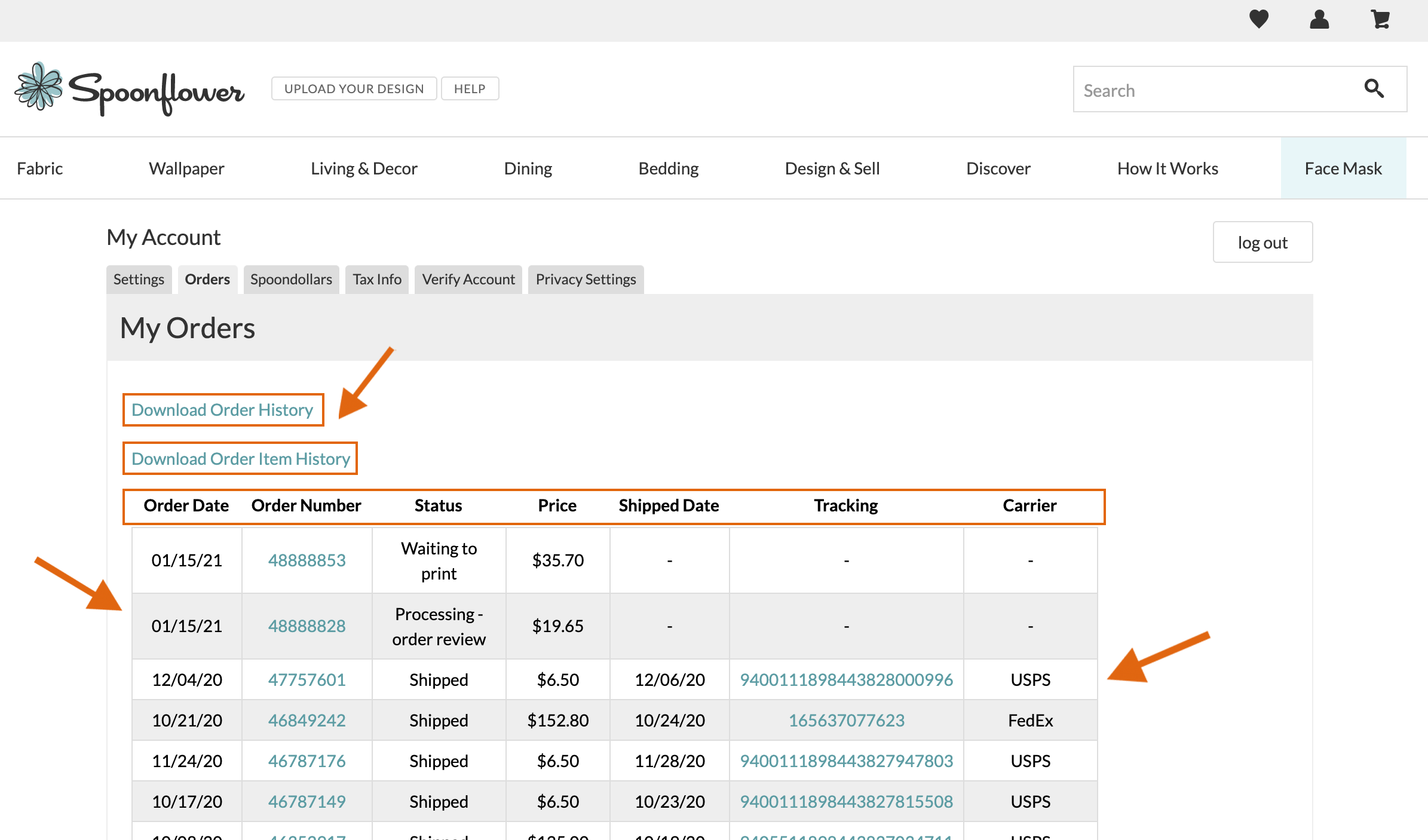This screenshot has width=1428, height=840.
Task: Open order number 48888853
Action: [x=307, y=560]
